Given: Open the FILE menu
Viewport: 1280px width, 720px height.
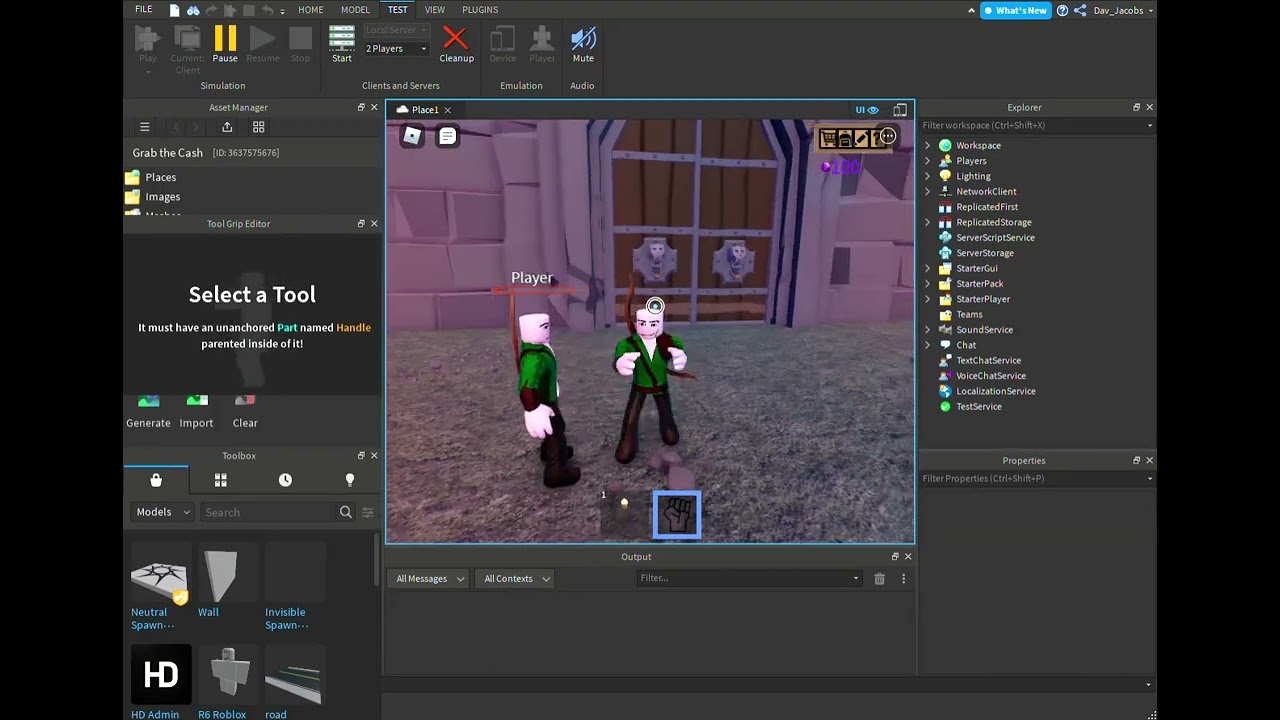Looking at the screenshot, I should coord(144,10).
